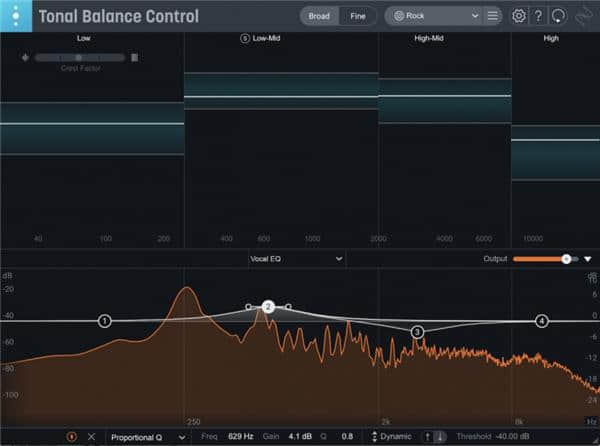Solo the Low-Mid band S icon
The image size is (600, 446).
pyautogui.click(x=245, y=38)
